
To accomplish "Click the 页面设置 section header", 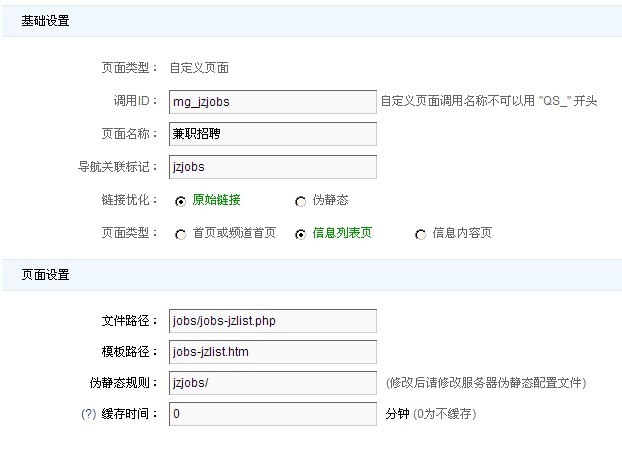I will pos(46,275).
